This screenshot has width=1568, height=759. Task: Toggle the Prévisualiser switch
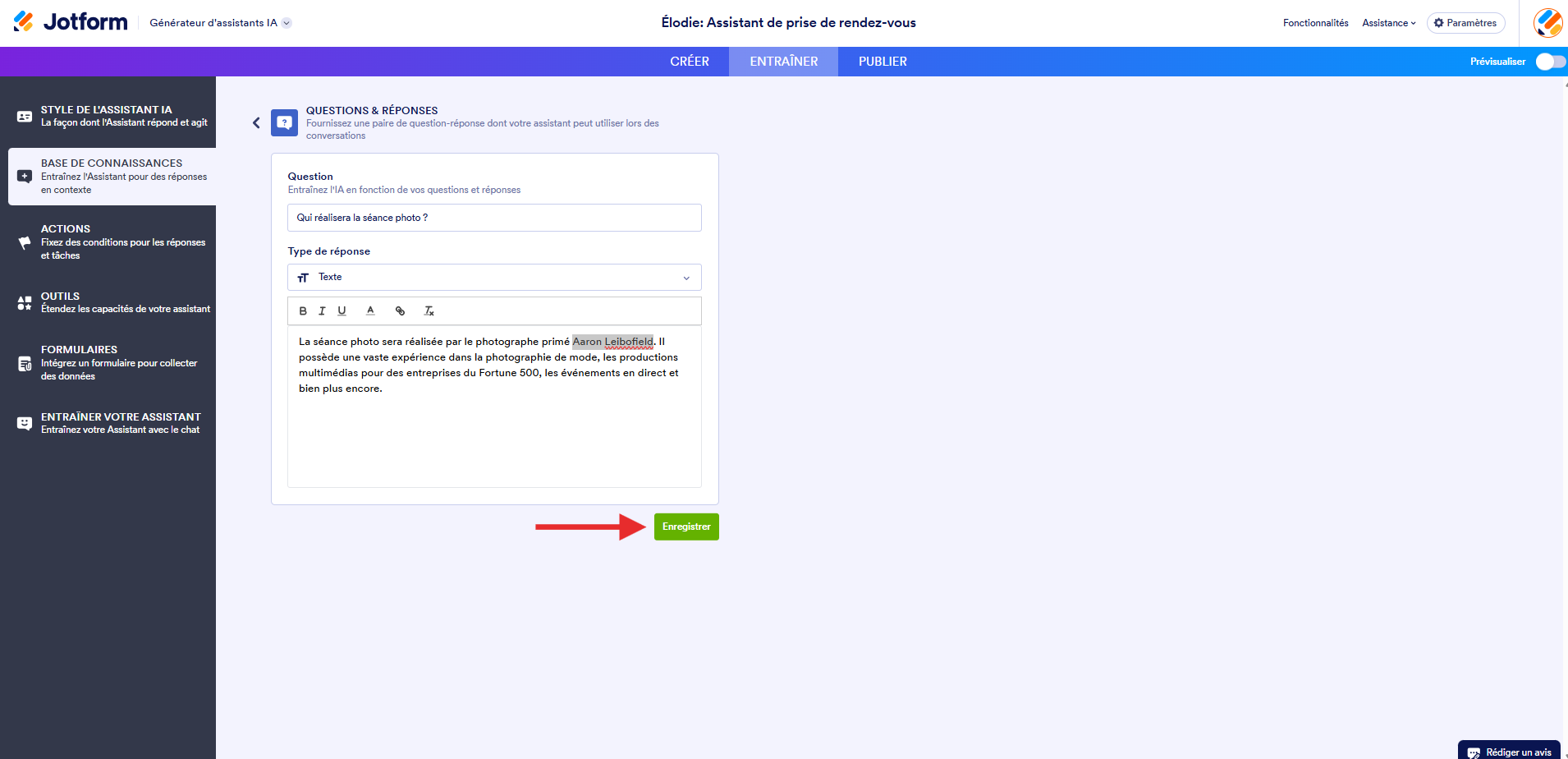(1550, 62)
